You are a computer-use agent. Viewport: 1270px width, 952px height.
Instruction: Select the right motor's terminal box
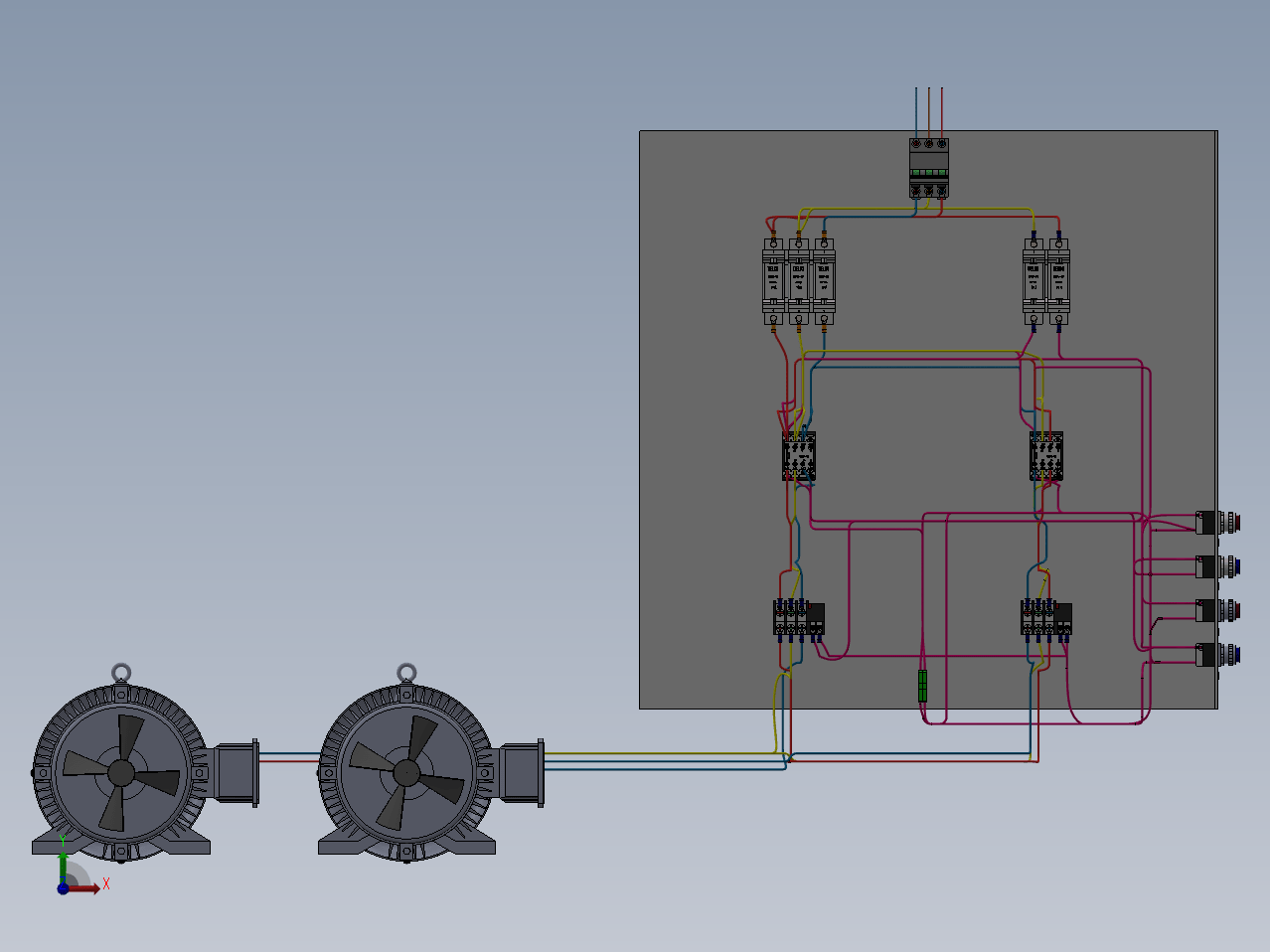tap(522, 772)
